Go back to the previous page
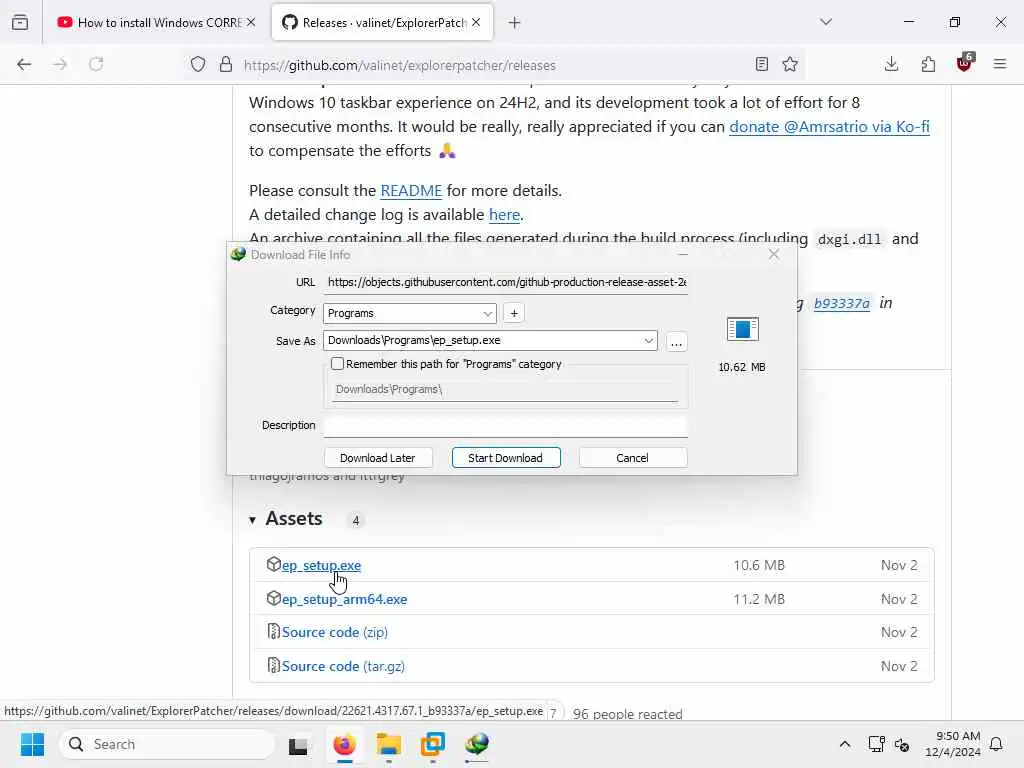 pyautogui.click(x=24, y=64)
